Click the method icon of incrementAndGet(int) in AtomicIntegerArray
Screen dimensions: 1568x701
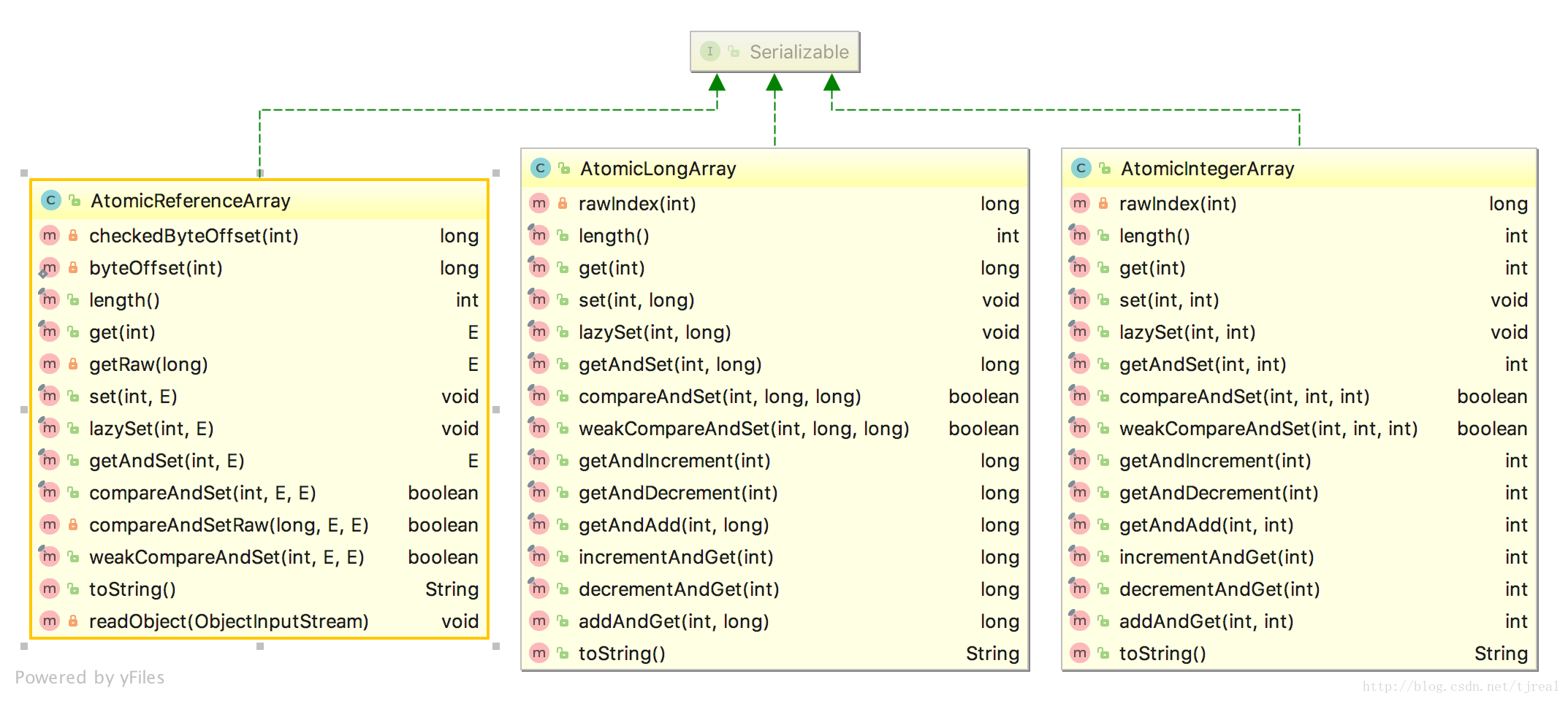tap(1080, 556)
